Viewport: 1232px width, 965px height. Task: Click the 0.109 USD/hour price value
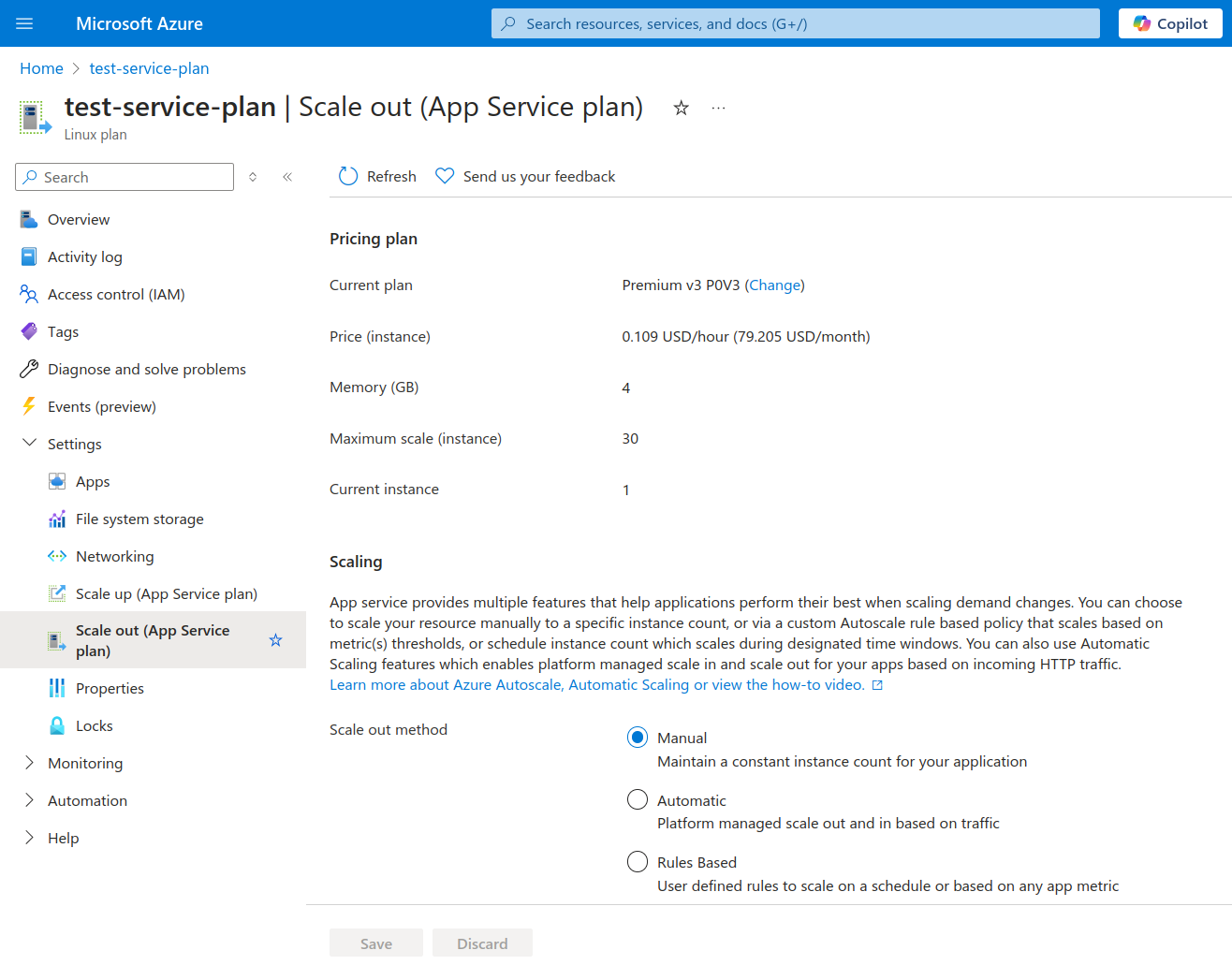pos(746,337)
